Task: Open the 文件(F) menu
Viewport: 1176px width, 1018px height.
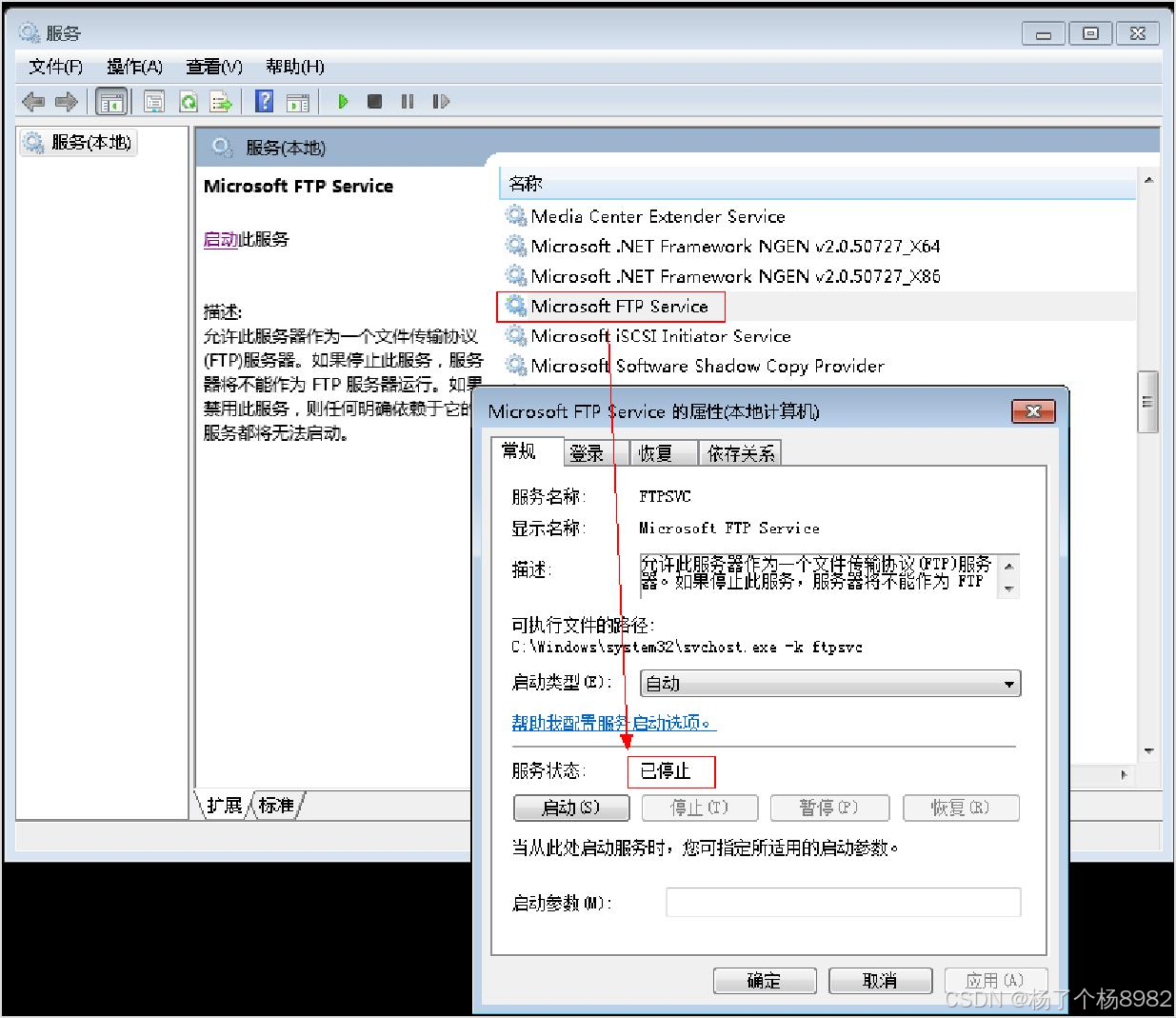Action: (x=55, y=67)
